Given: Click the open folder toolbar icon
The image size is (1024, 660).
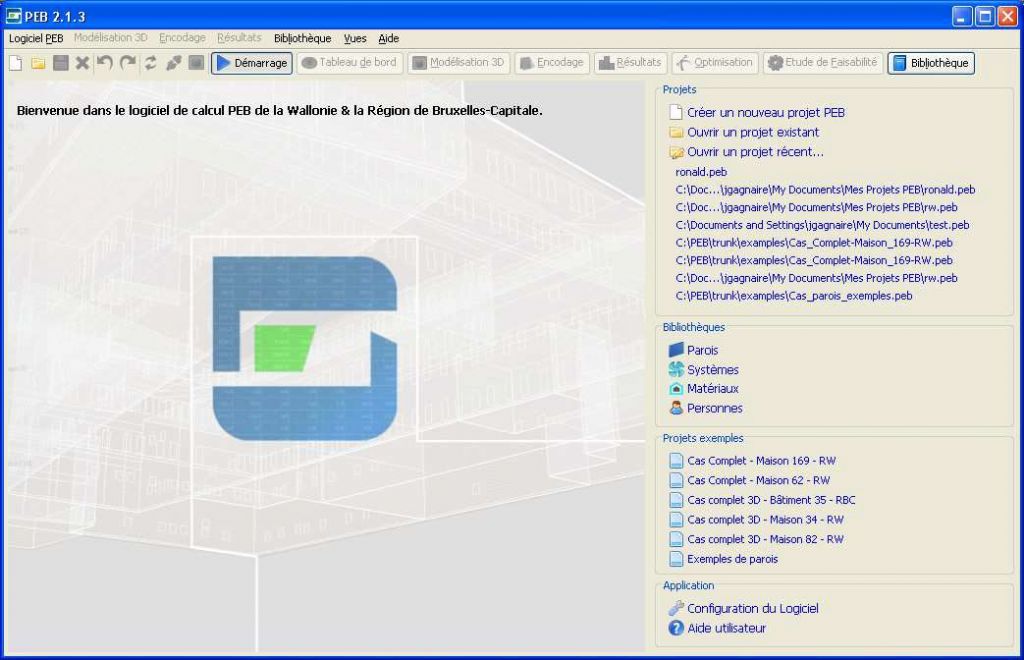Looking at the screenshot, I should tap(38, 63).
